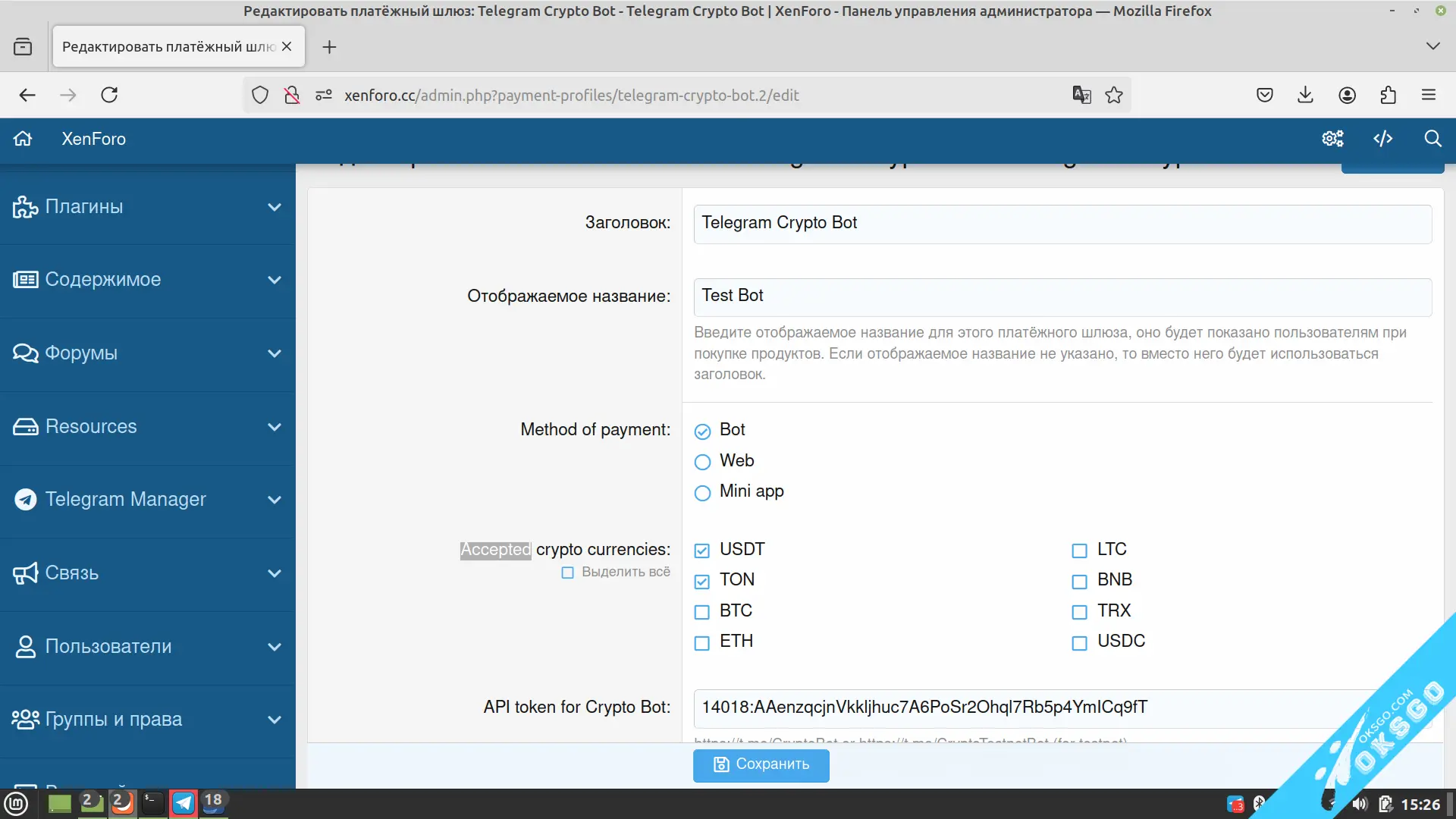Expand the Telegram Manager sidebar section
Image resolution: width=1456 pixels, height=819 pixels.
click(x=274, y=500)
